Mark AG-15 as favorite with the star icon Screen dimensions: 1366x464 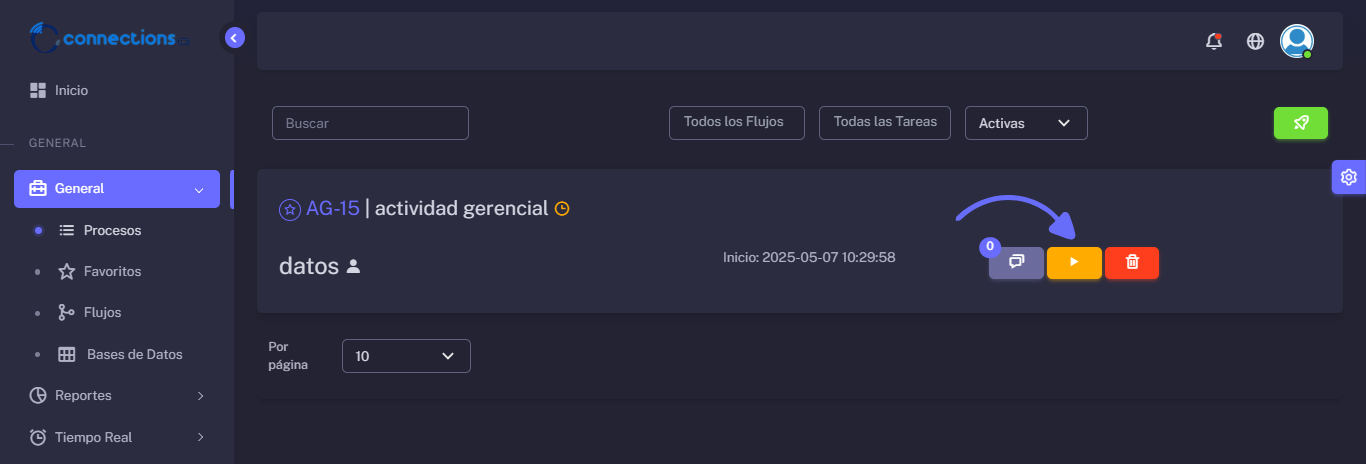pos(289,209)
